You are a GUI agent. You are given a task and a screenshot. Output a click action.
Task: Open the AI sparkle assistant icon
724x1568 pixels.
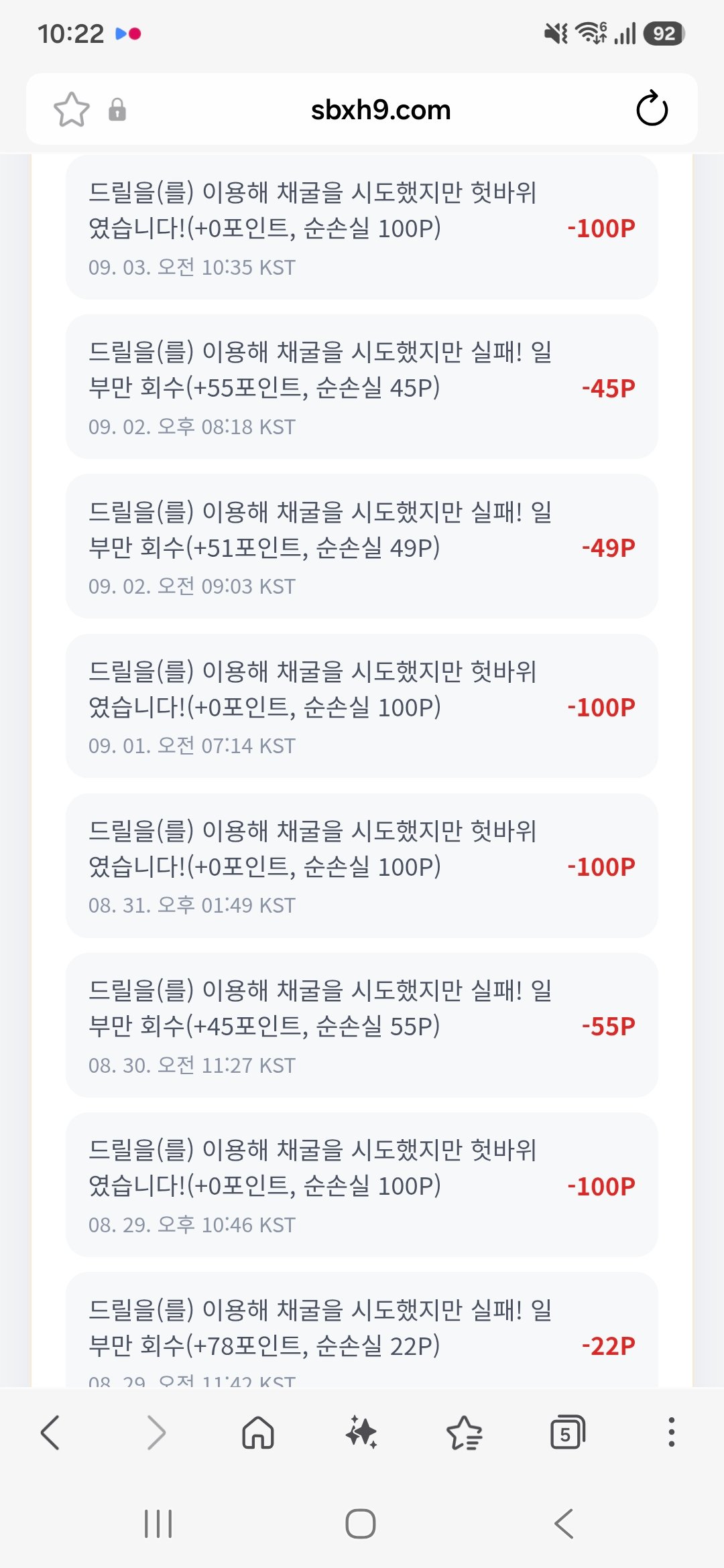361,1433
